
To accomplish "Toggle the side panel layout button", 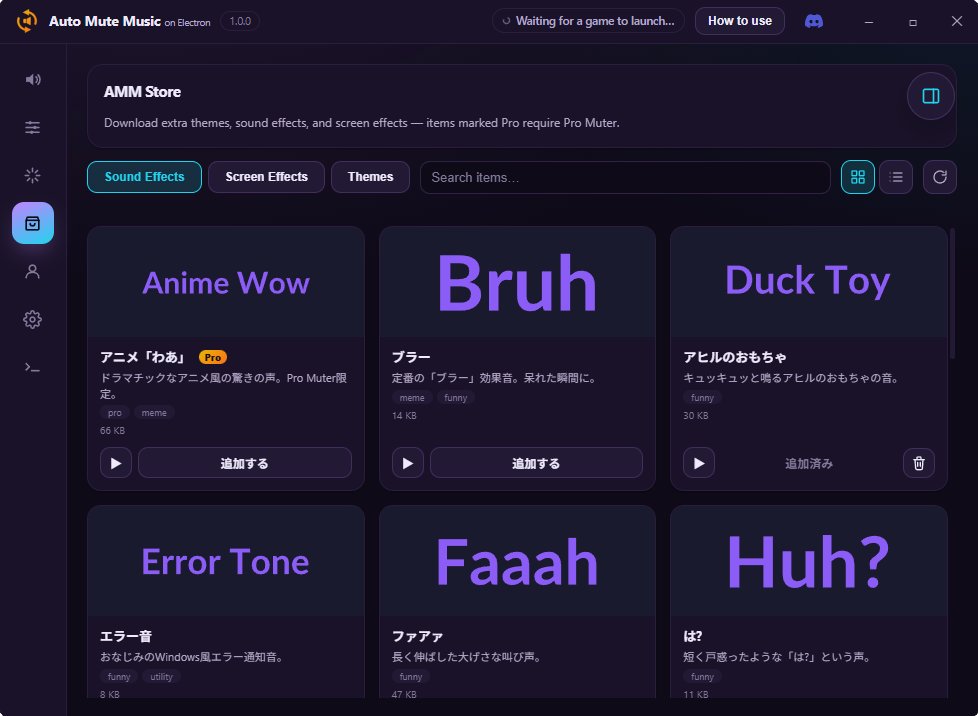I will 931,96.
